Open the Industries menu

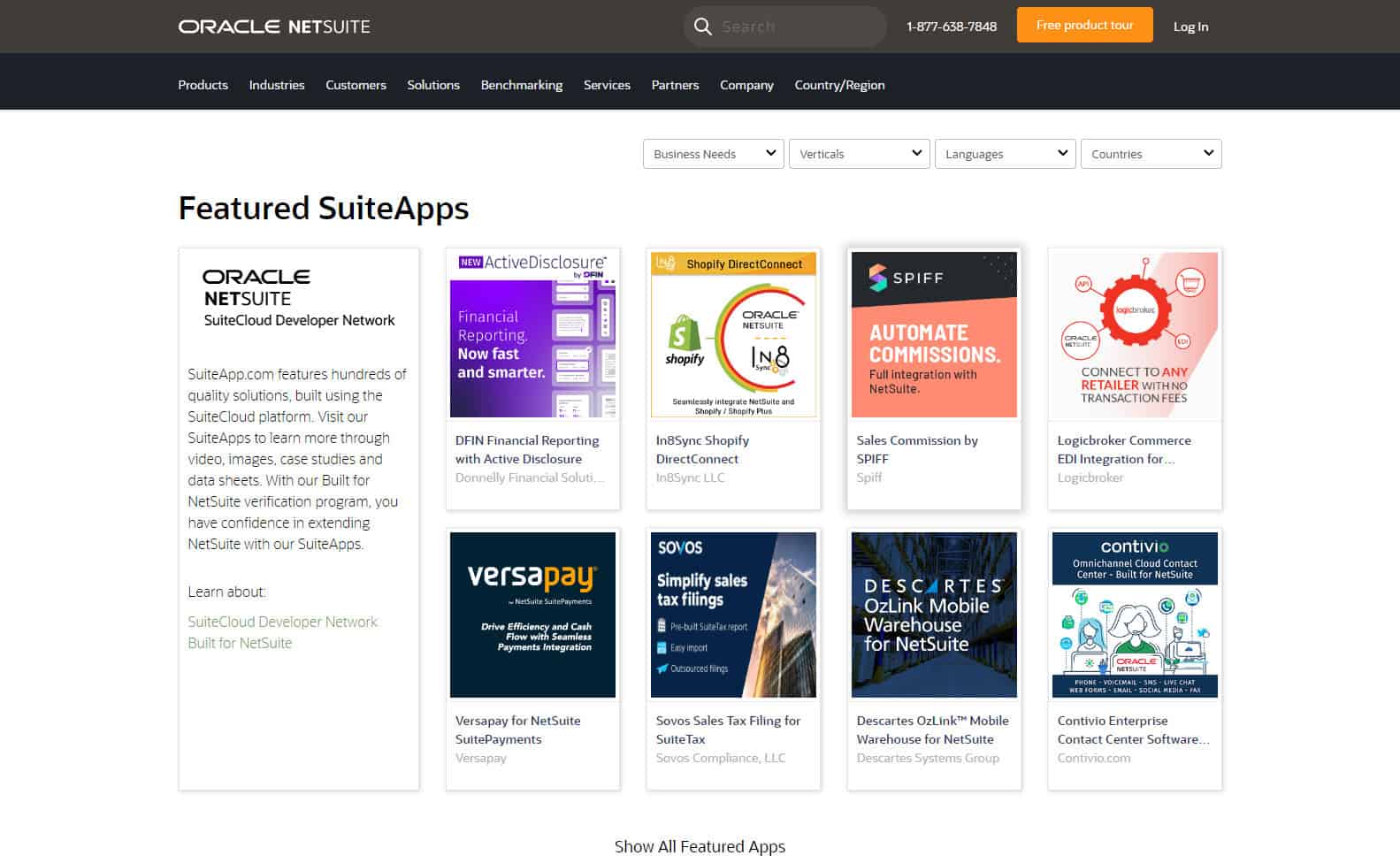tap(277, 85)
